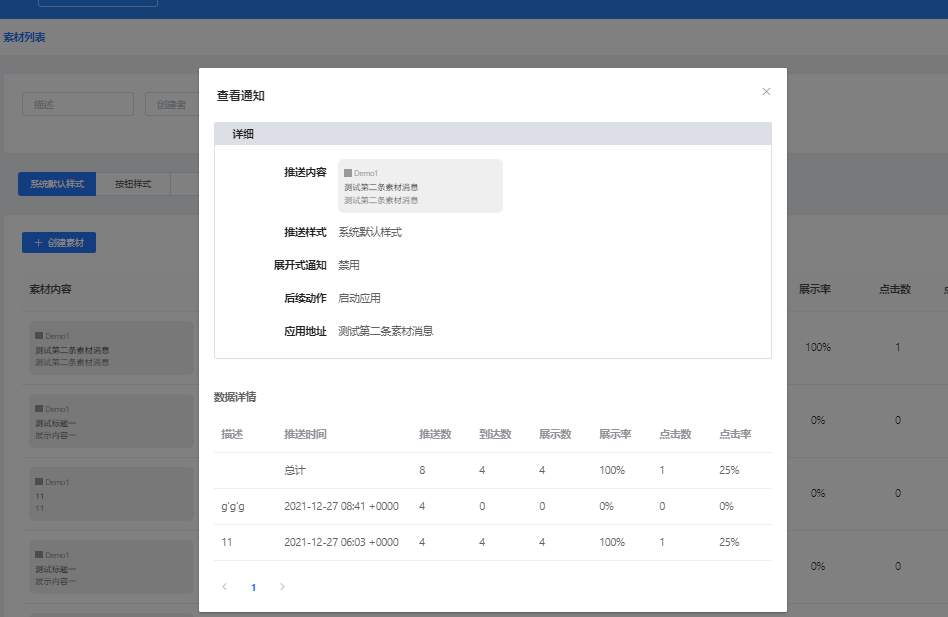Select page 1 in pagination
Viewport: 948px width, 617px height.
pos(254,587)
